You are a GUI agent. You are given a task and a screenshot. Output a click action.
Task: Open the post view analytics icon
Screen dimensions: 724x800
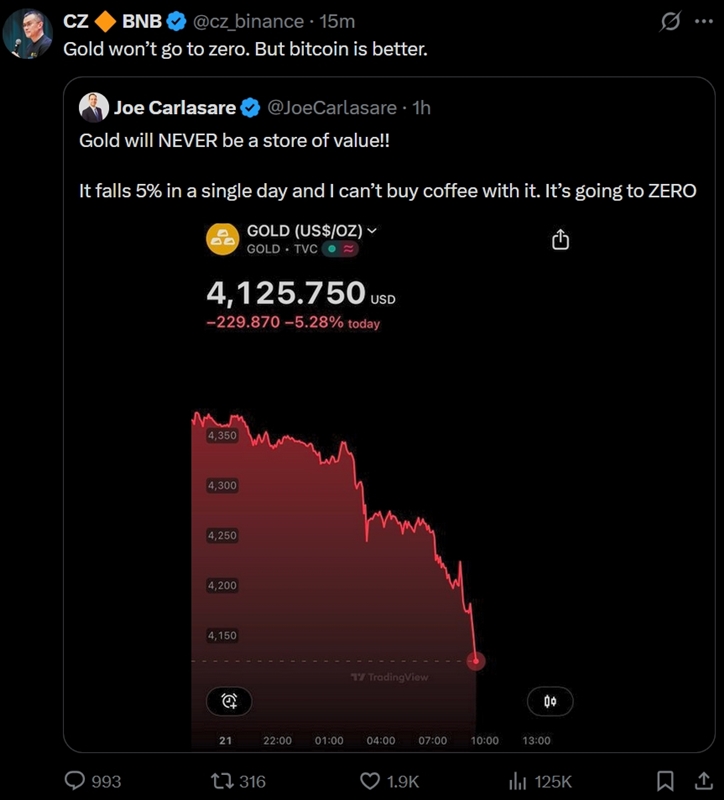(518, 781)
